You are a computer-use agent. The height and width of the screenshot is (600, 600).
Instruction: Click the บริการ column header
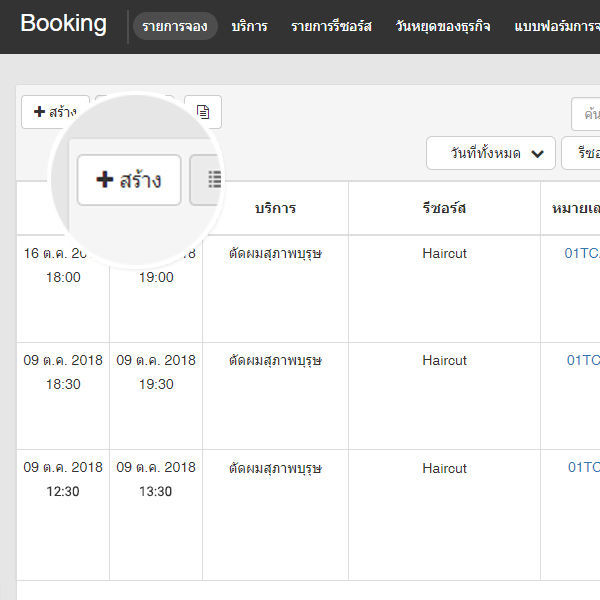point(276,208)
